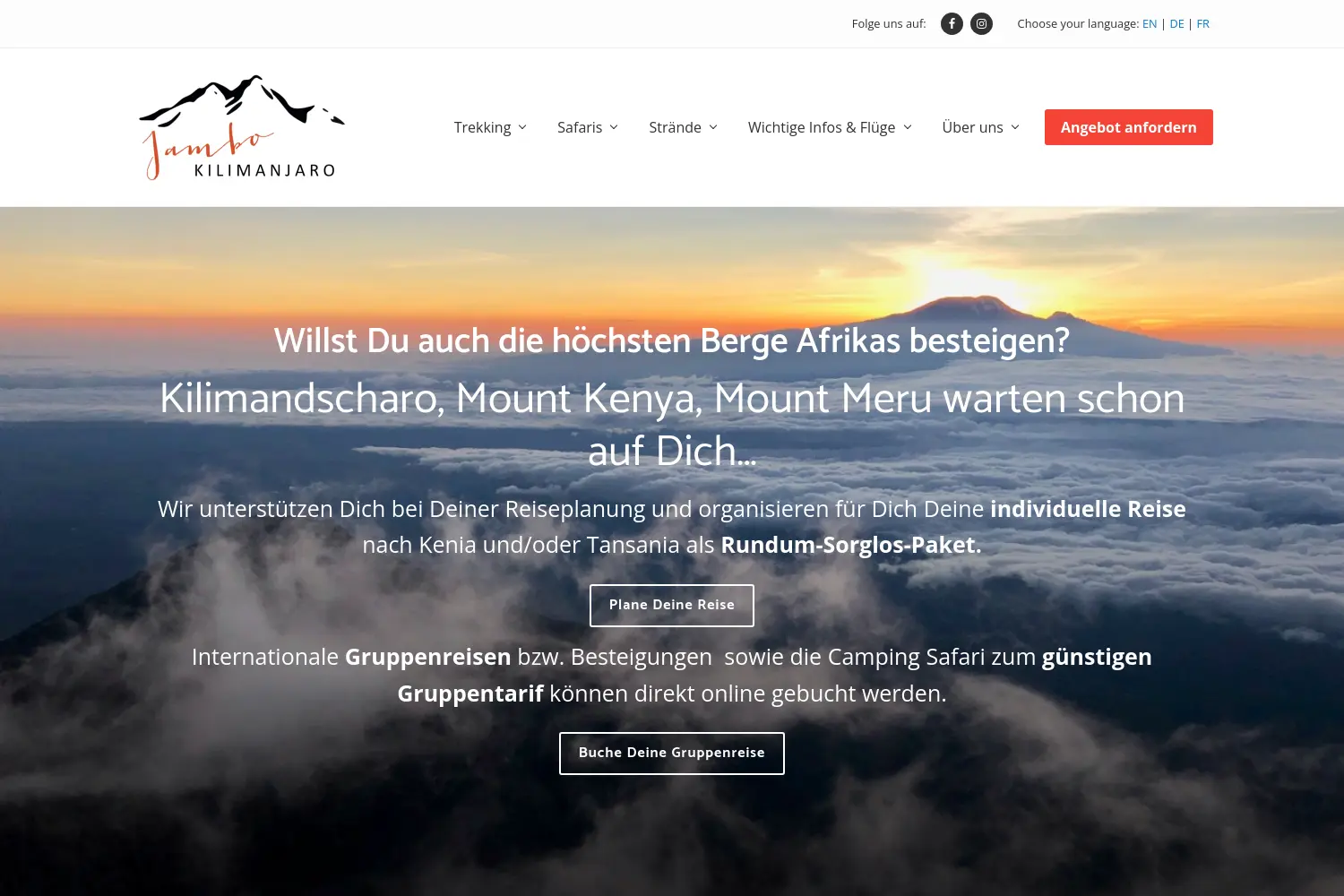Image resolution: width=1344 pixels, height=896 pixels.
Task: Expand the Trekking menu chevron
Action: [x=522, y=127]
